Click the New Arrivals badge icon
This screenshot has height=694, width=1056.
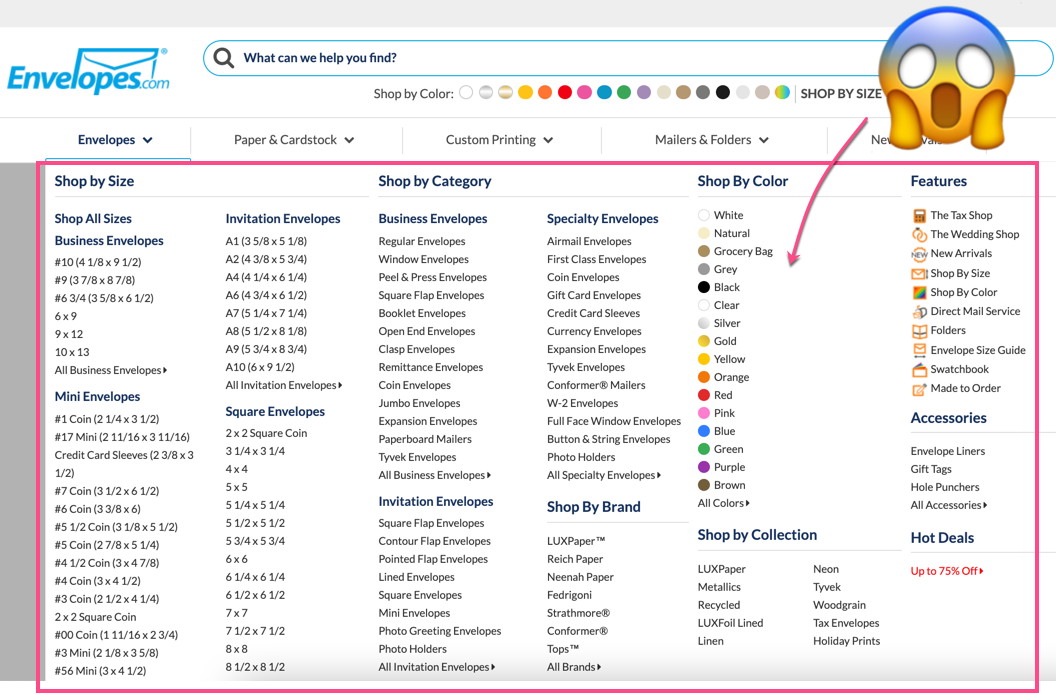(x=919, y=254)
